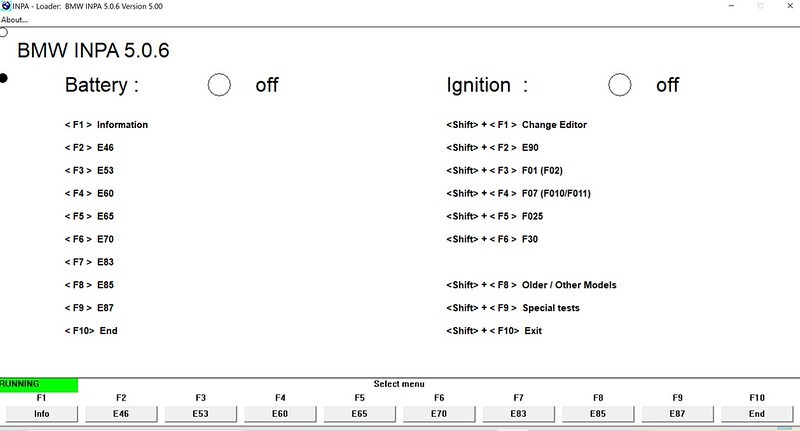Select the E46 button in bottom bar
The image size is (800, 431).
[121, 414]
